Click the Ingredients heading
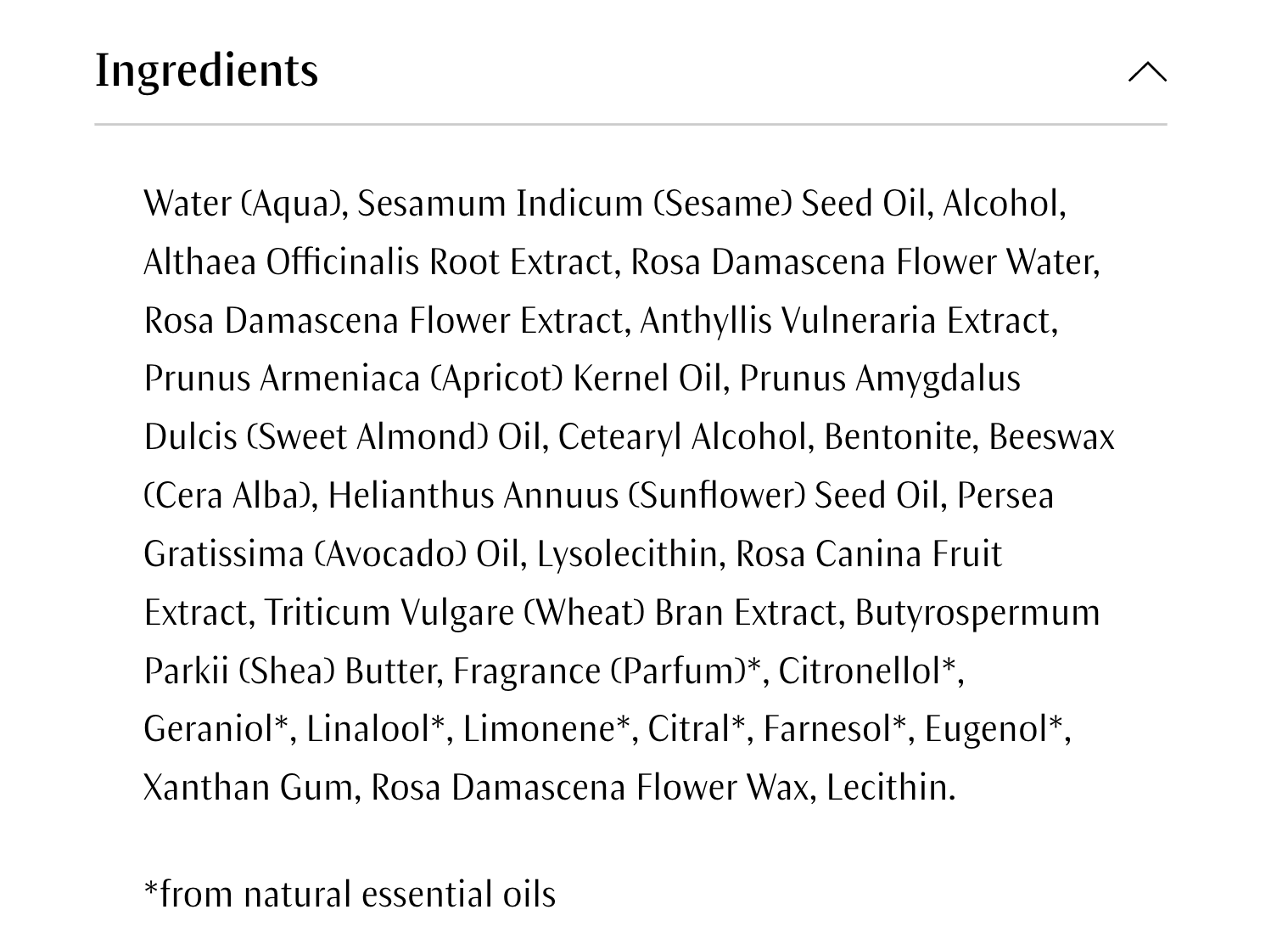This screenshot has width=1288, height=949. click(206, 70)
